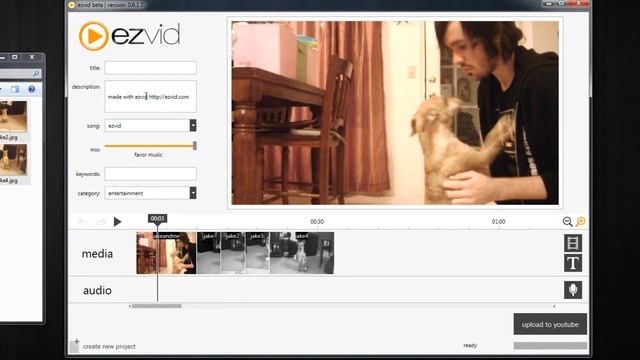The image size is (640, 360).
Task: Click the create new project link
Action: click(109, 346)
